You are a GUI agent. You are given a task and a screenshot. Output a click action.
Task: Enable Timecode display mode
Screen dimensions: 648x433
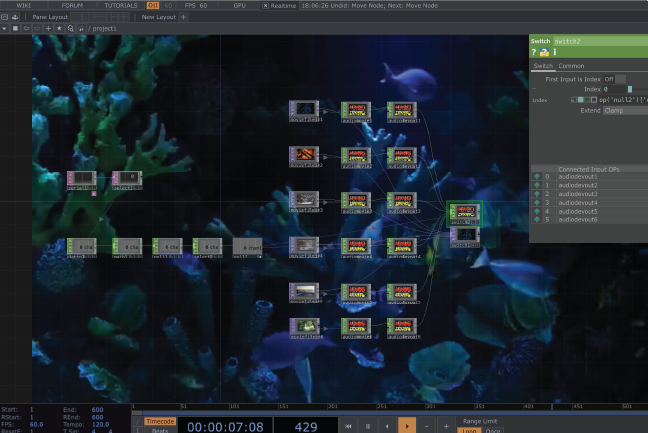pos(160,421)
